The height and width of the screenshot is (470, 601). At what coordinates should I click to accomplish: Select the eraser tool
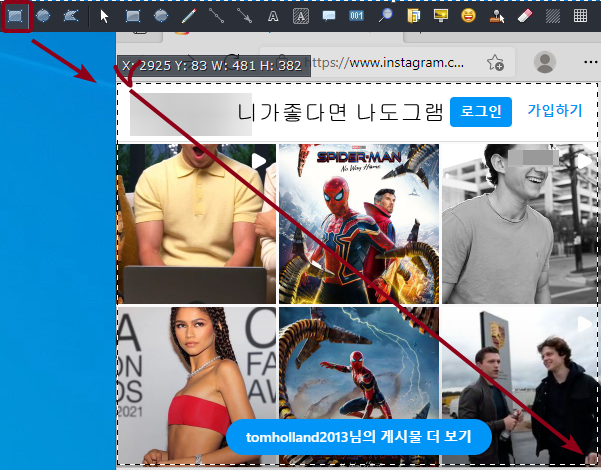tap(525, 16)
